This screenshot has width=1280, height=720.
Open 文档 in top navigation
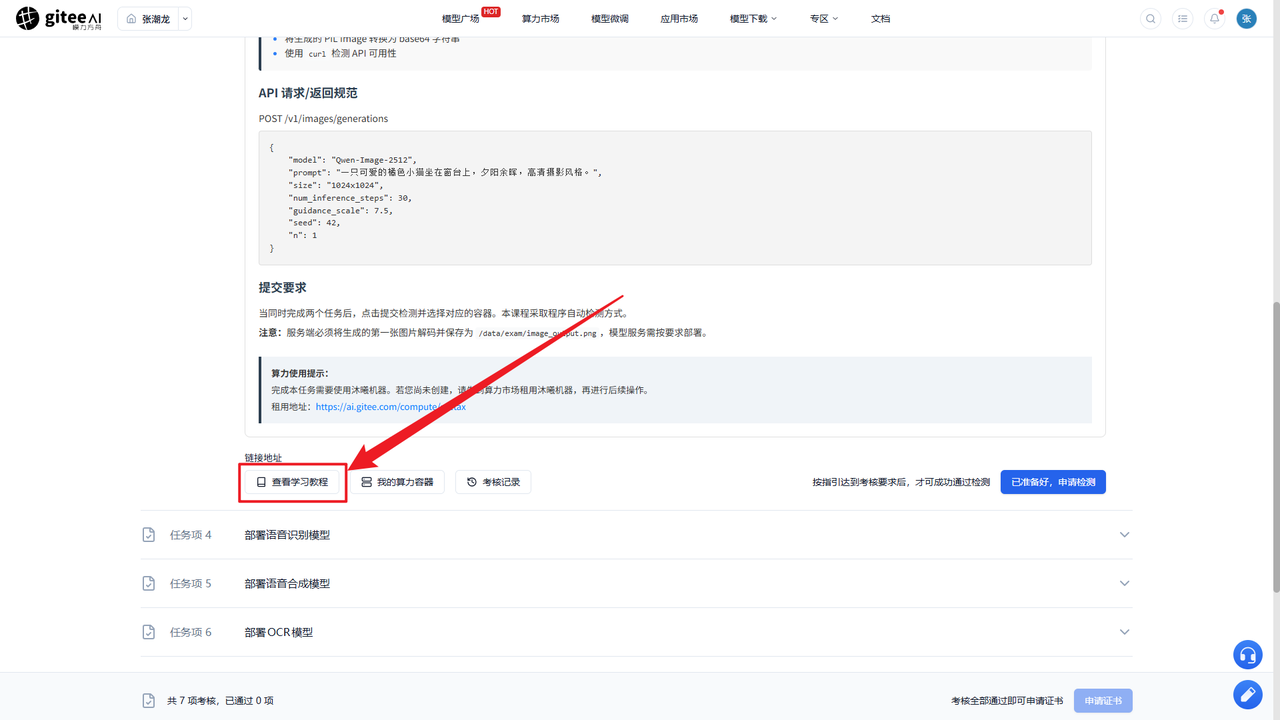tap(880, 19)
